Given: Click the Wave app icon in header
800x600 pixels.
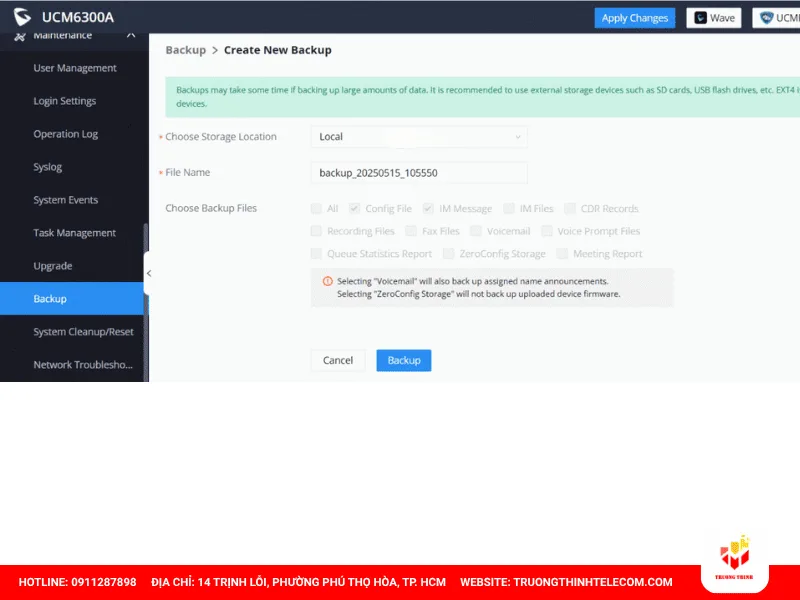Looking at the screenshot, I should click(x=701, y=18).
